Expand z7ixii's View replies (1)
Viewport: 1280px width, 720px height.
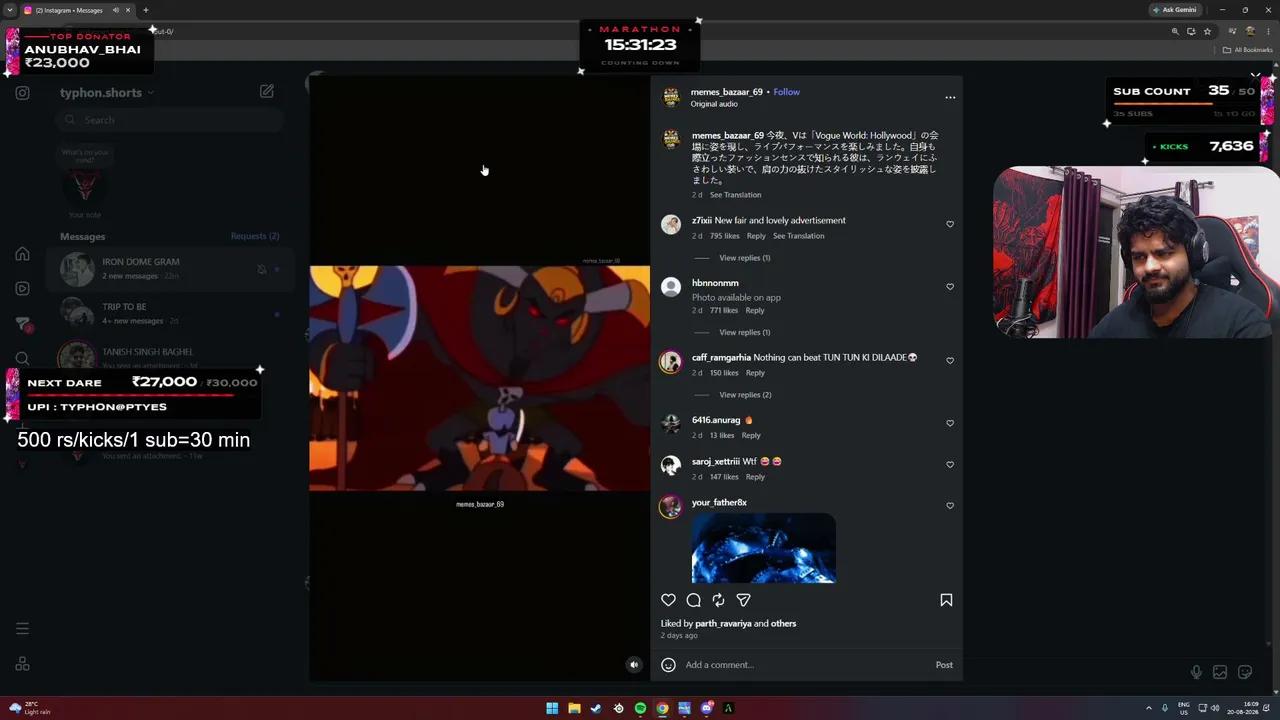tap(744, 258)
